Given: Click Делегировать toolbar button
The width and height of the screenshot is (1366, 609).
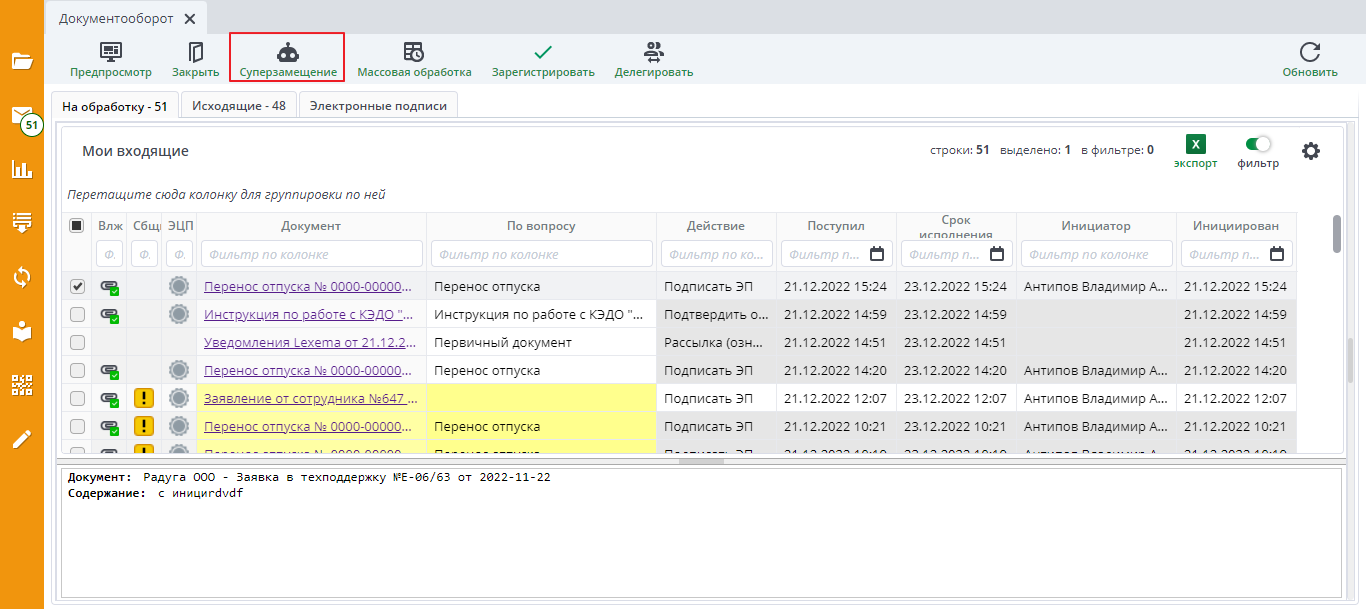Looking at the screenshot, I should (654, 60).
